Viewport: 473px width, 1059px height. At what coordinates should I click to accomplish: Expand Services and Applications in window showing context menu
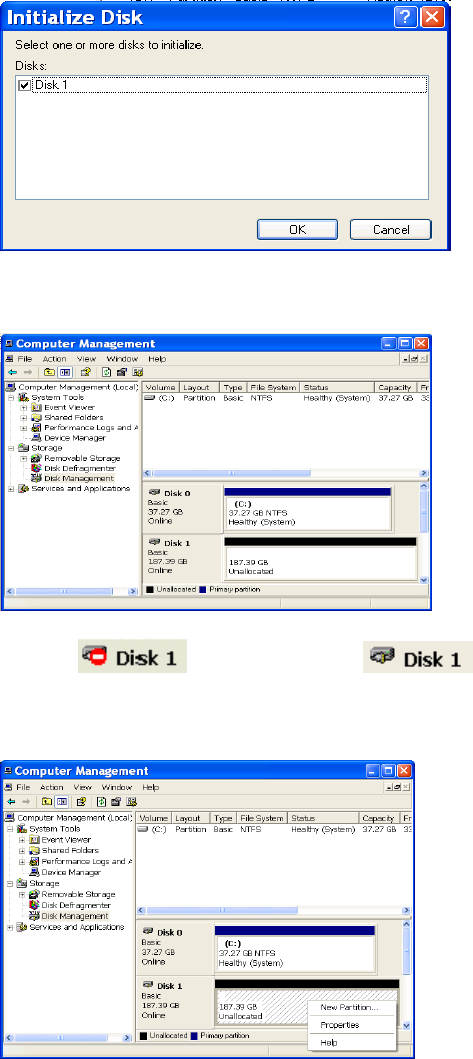click(x=10, y=927)
